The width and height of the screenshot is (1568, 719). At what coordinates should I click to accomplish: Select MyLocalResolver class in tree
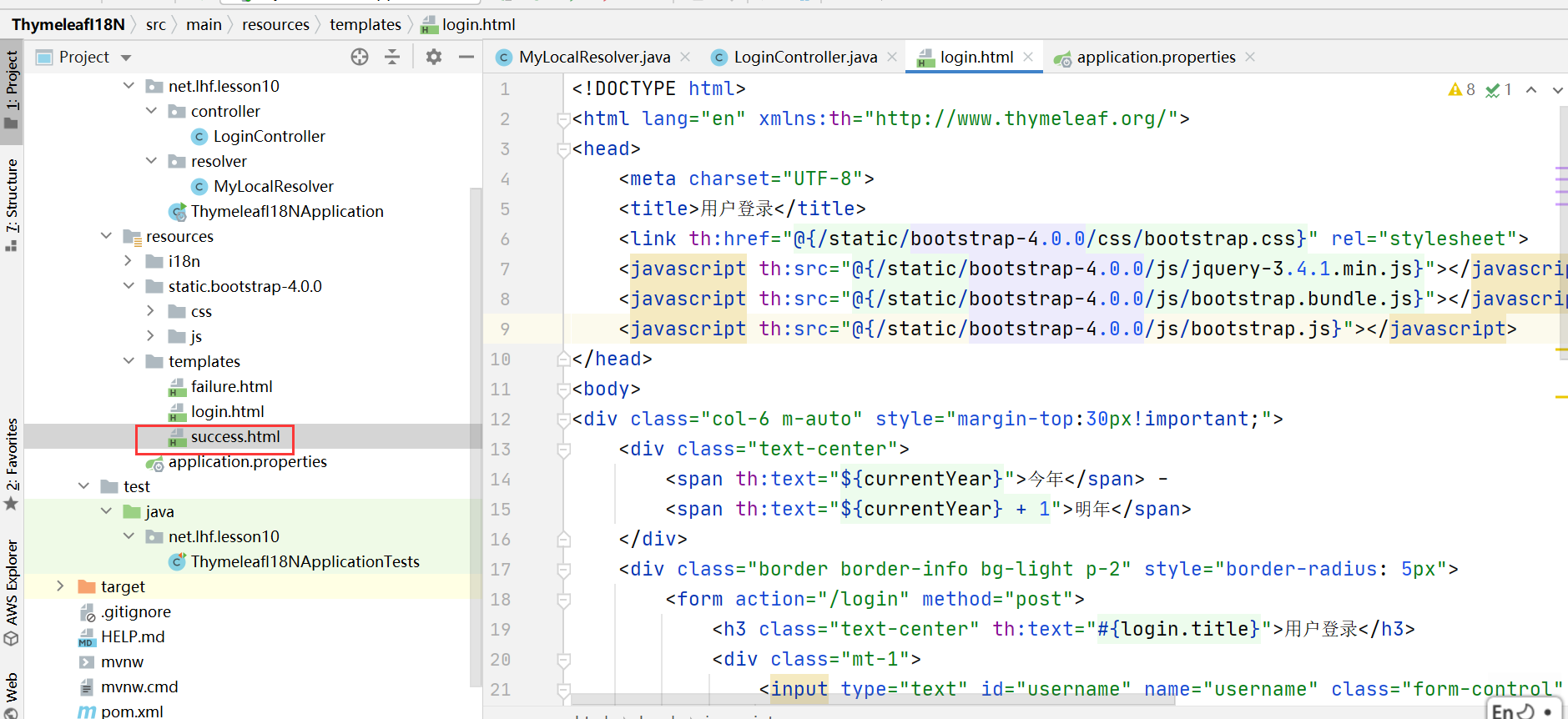pyautogui.click(x=274, y=186)
